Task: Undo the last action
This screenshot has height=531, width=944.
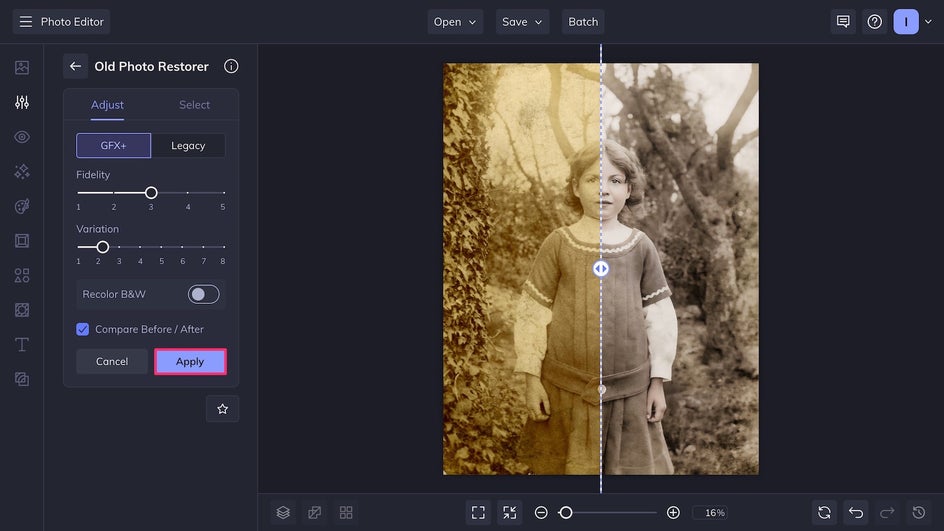Action: (x=856, y=512)
